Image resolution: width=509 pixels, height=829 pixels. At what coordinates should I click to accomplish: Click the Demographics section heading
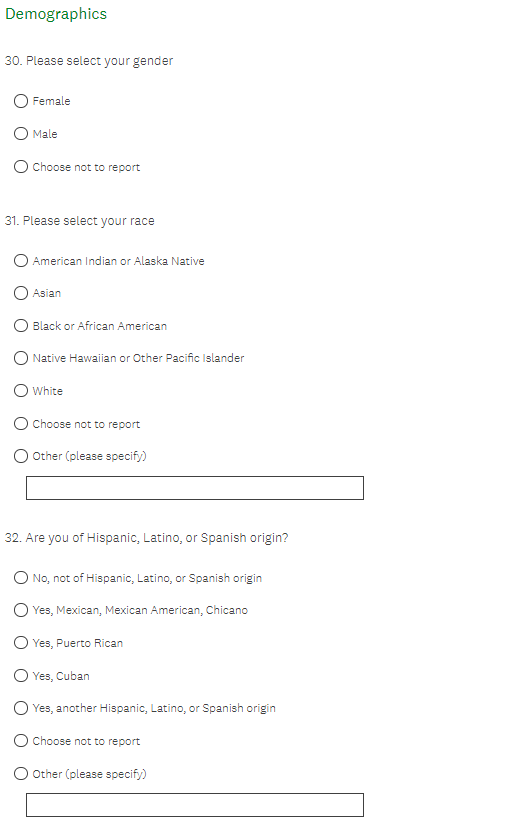coord(56,14)
